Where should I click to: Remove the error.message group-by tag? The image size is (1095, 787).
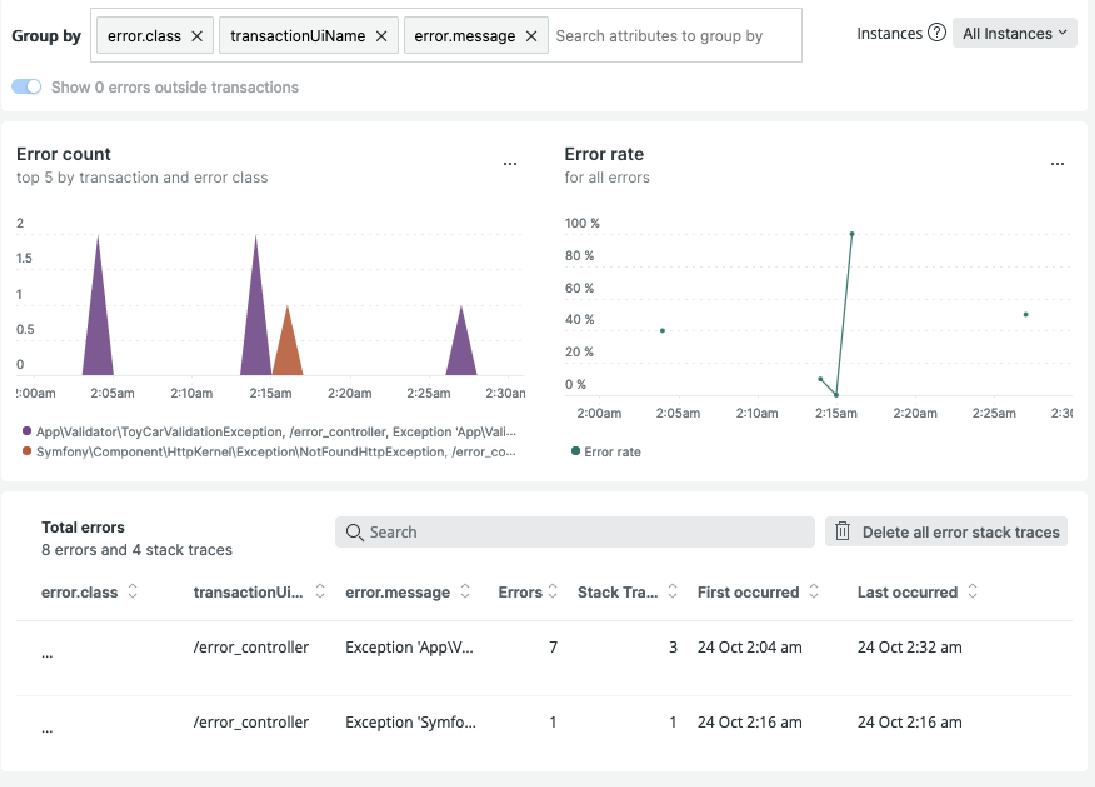531,36
